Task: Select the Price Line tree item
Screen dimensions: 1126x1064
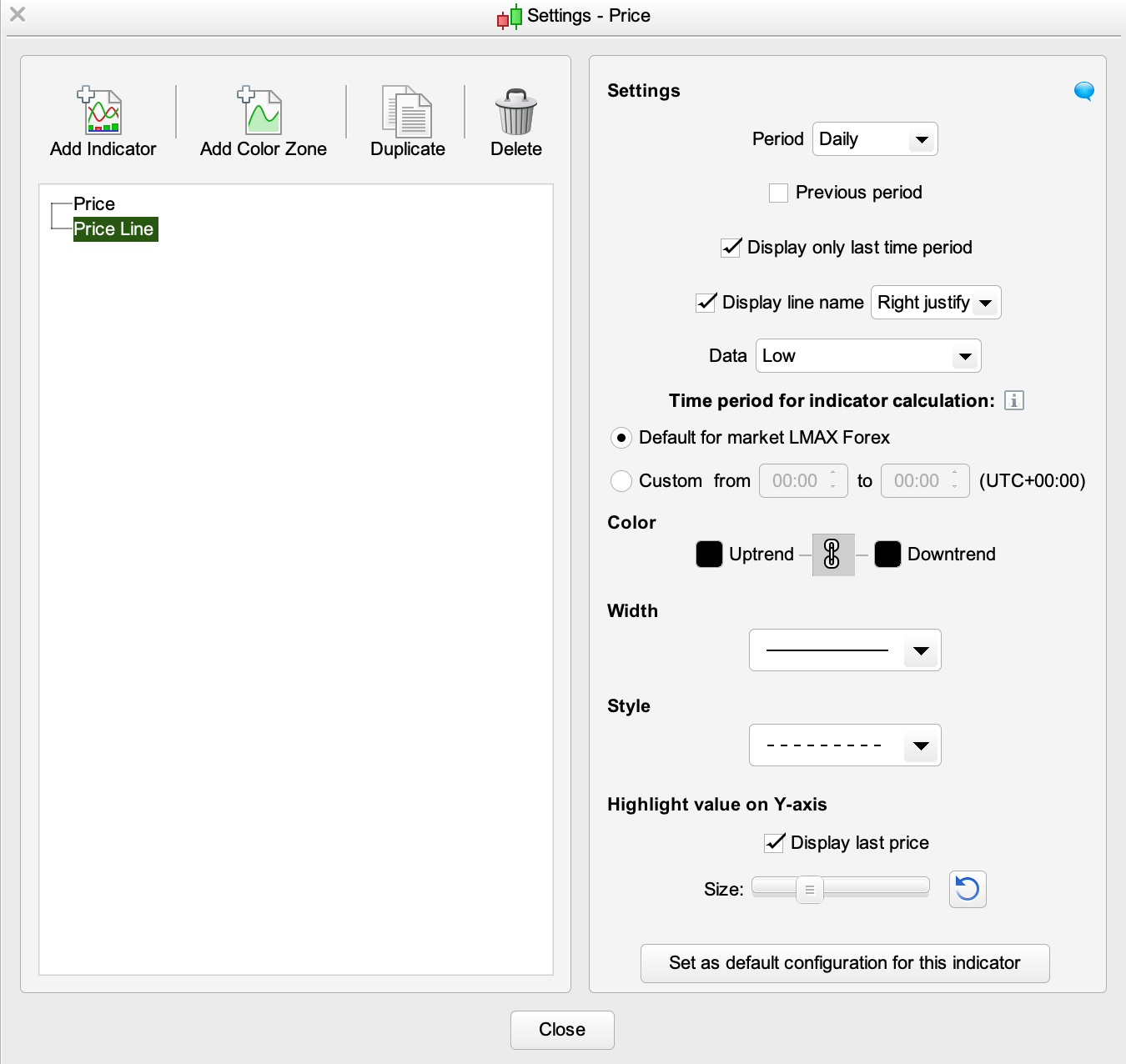Action: coord(115,229)
